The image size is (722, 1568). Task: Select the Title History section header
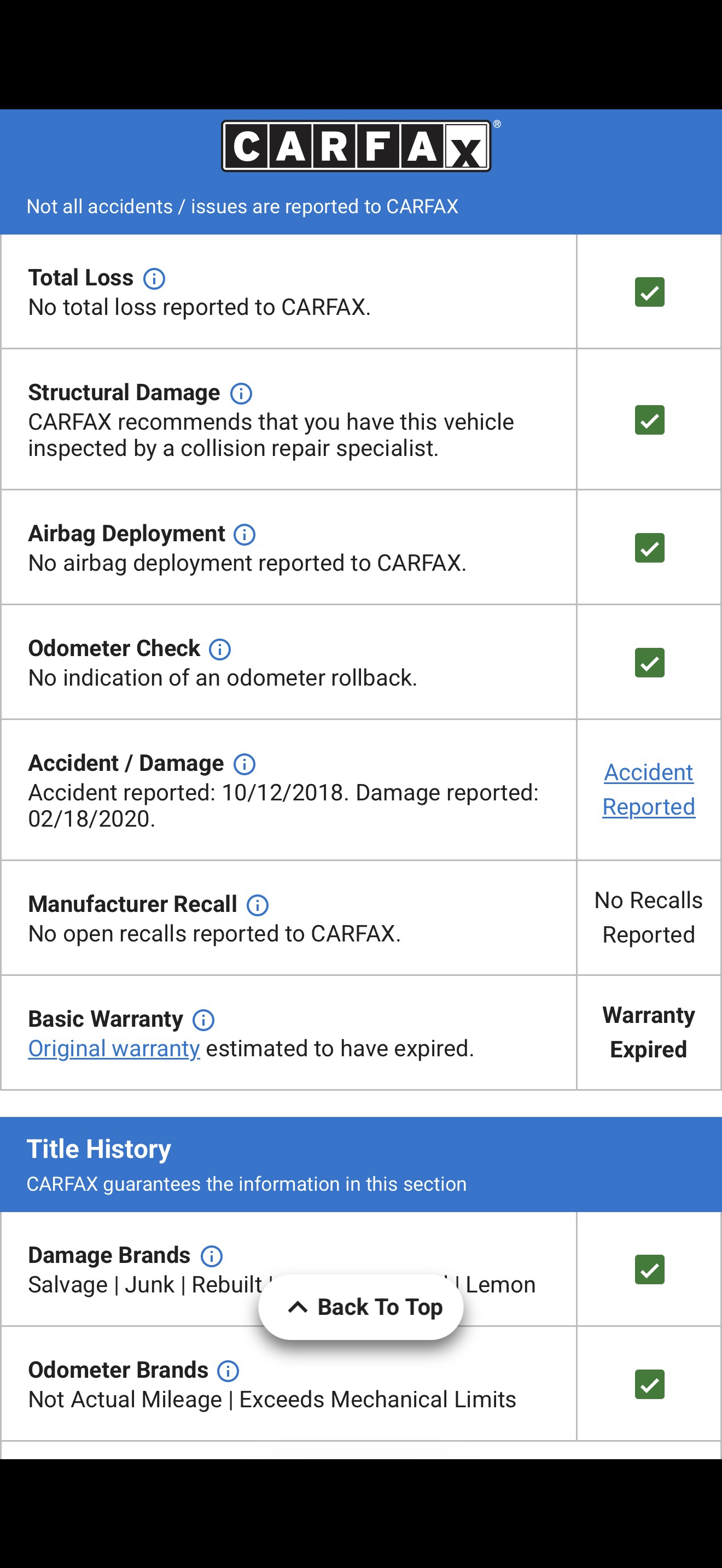click(361, 1164)
